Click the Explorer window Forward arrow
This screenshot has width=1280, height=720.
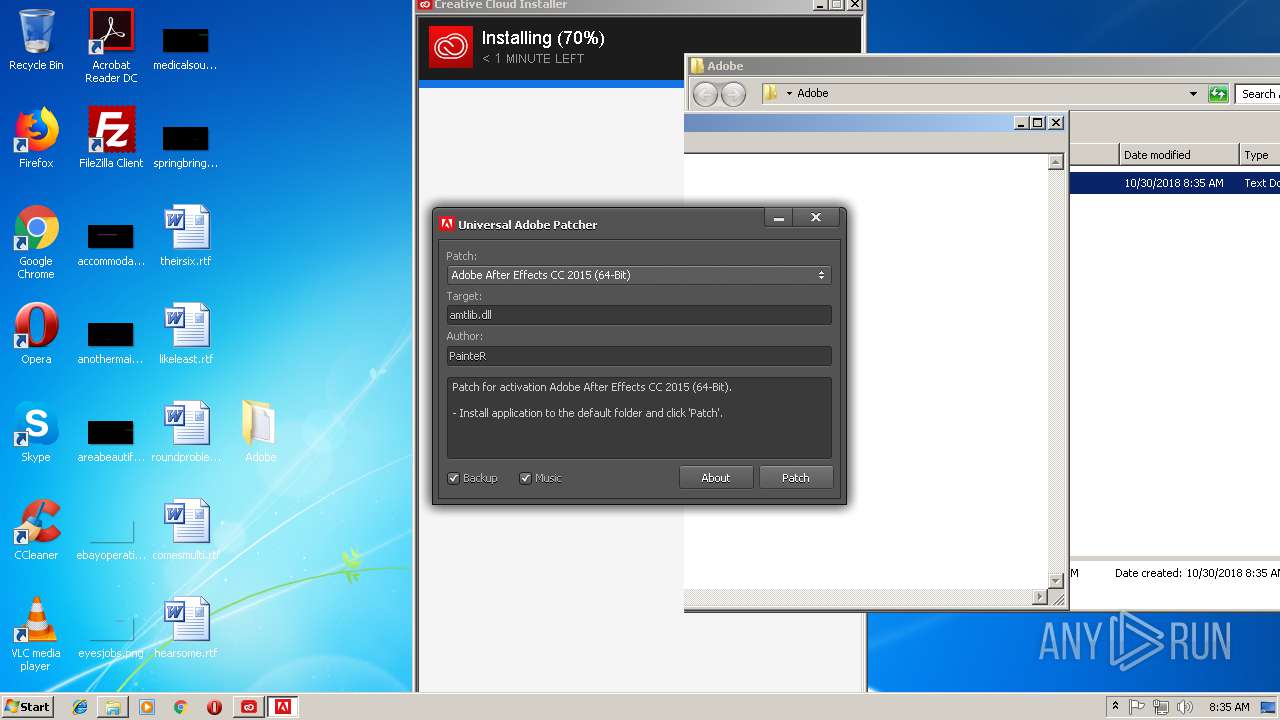pyautogui.click(x=734, y=94)
